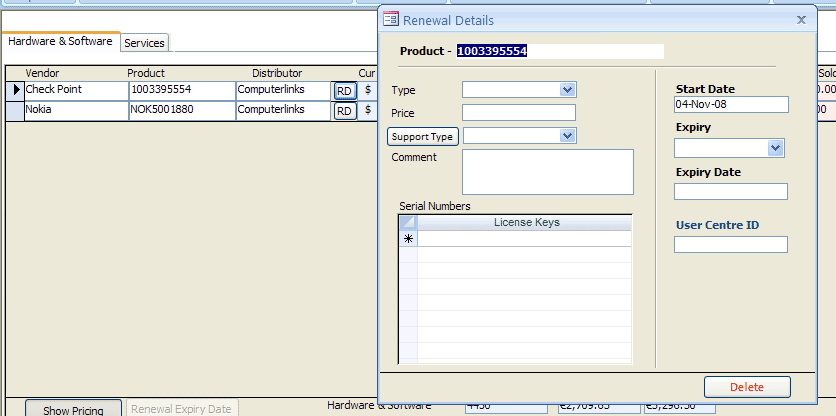Click the red Delete button

pos(747,387)
